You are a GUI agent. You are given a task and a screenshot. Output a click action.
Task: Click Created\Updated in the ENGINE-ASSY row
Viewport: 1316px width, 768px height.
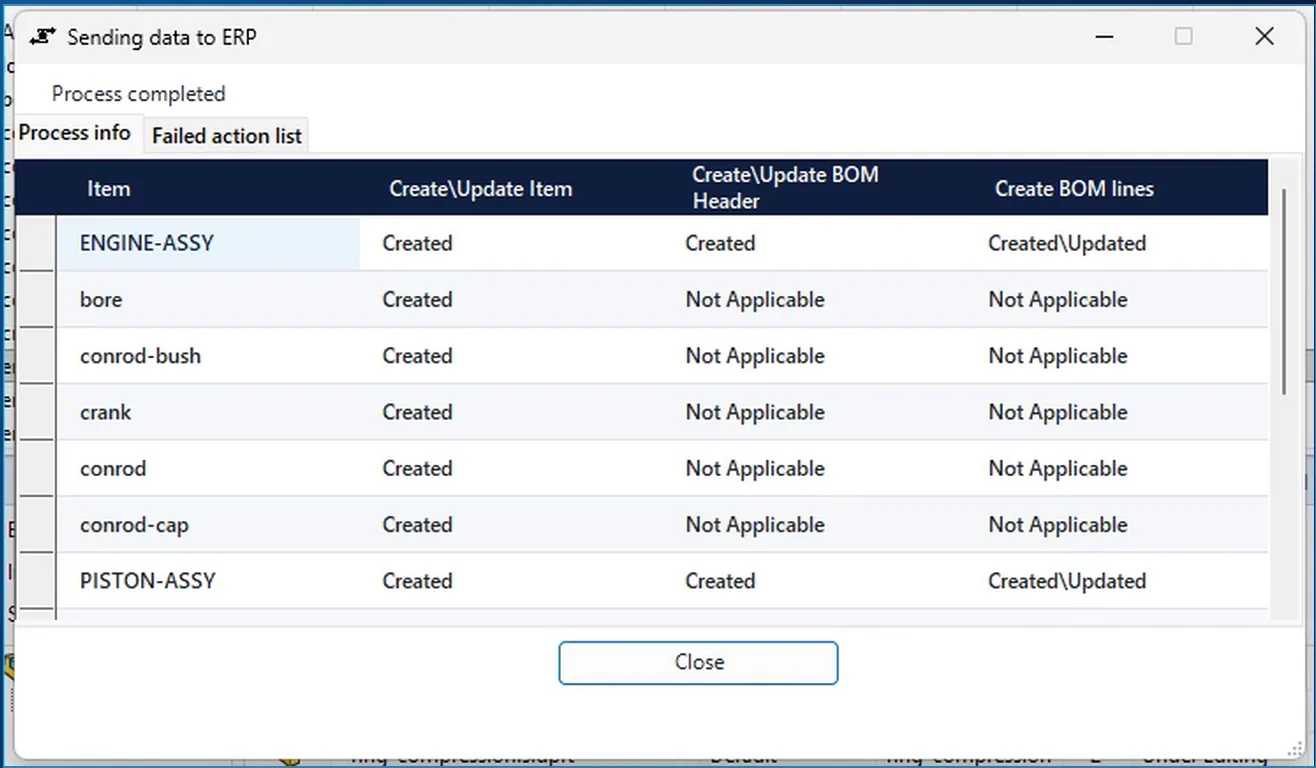1067,243
